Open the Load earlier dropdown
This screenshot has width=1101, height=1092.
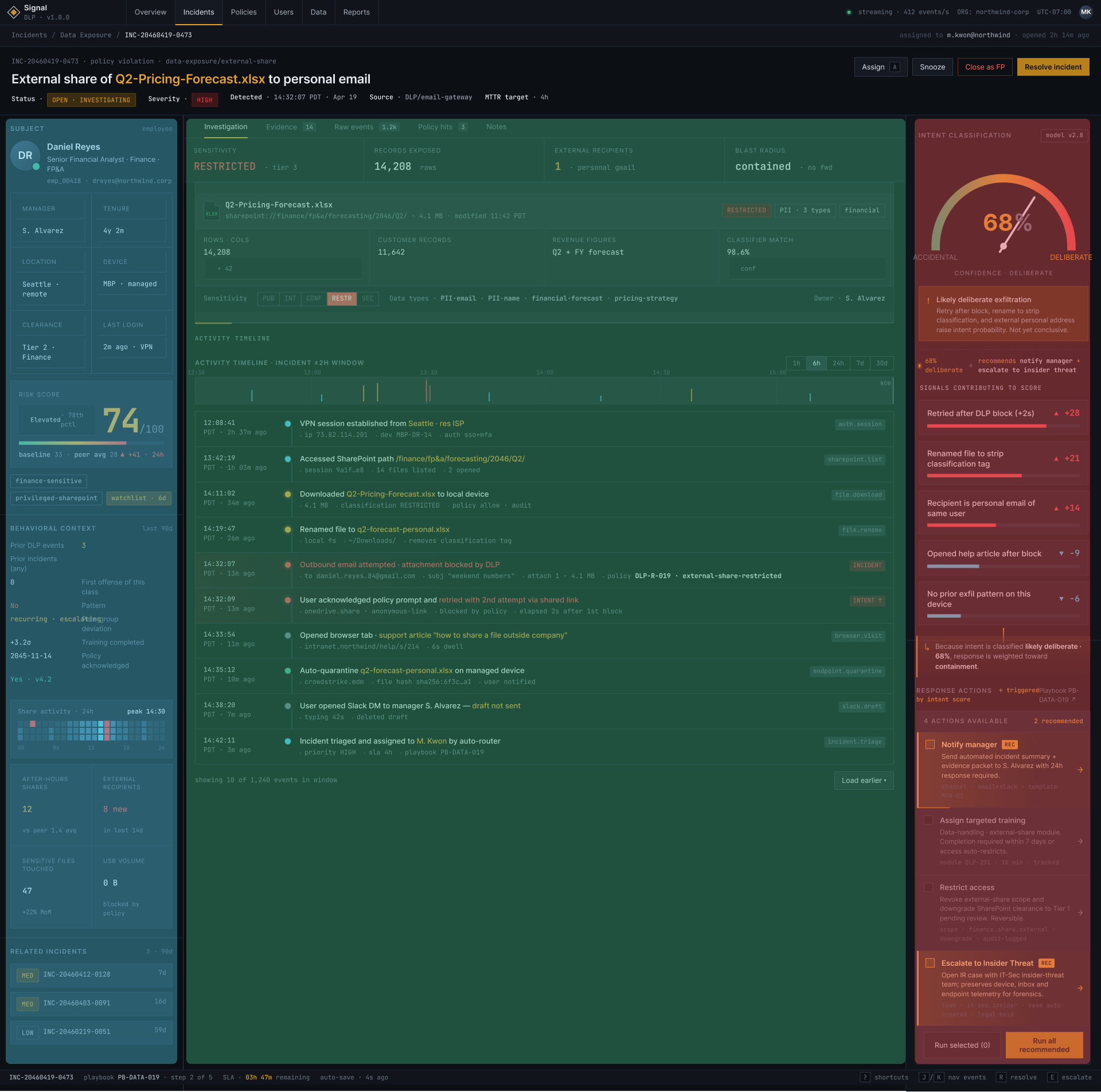click(x=864, y=781)
